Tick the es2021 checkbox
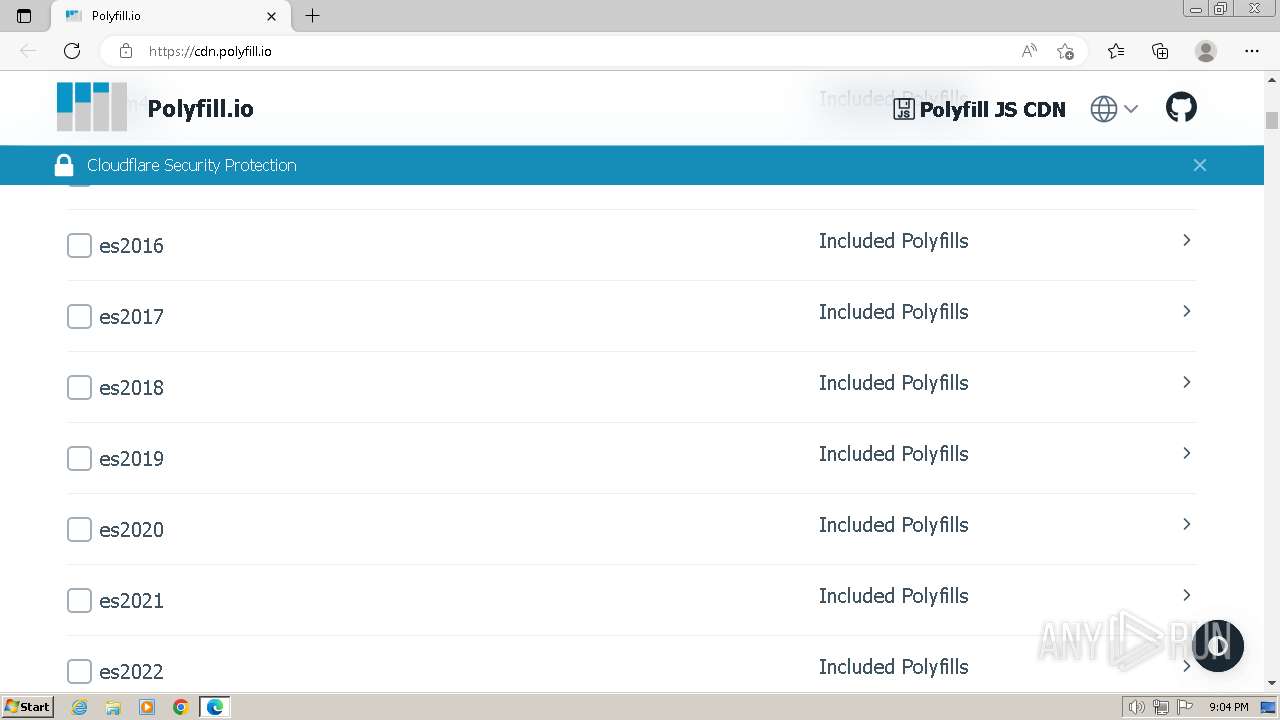This screenshot has height=720, width=1280. [x=79, y=600]
